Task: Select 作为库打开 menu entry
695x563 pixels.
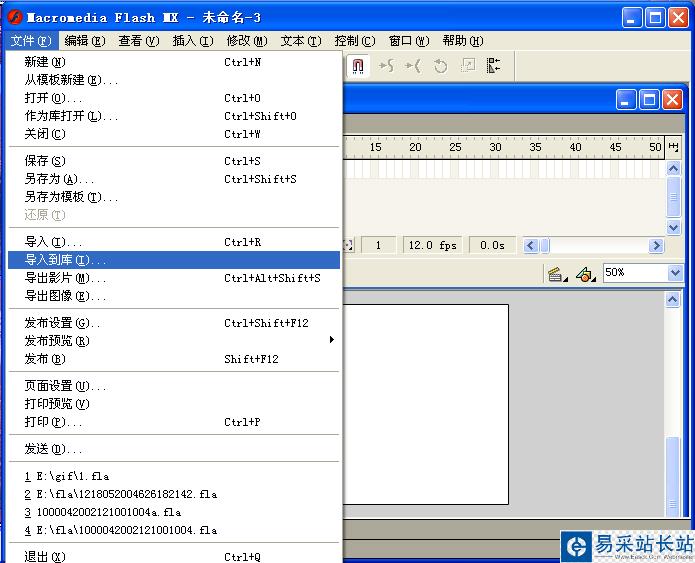Action: [x=174, y=116]
